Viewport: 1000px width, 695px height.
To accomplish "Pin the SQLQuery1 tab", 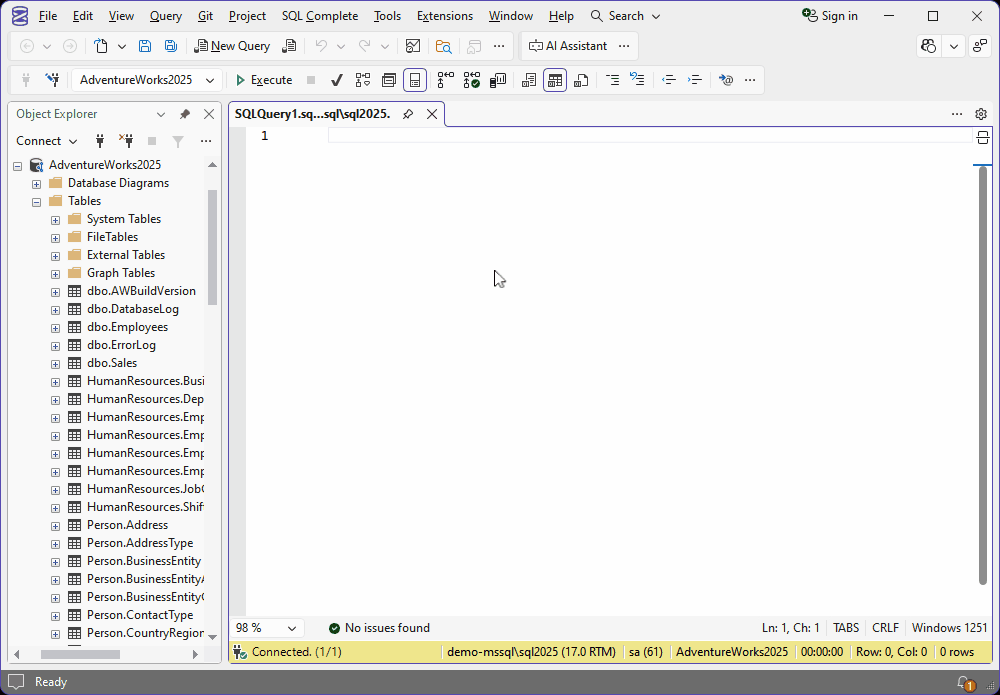I will (x=409, y=114).
